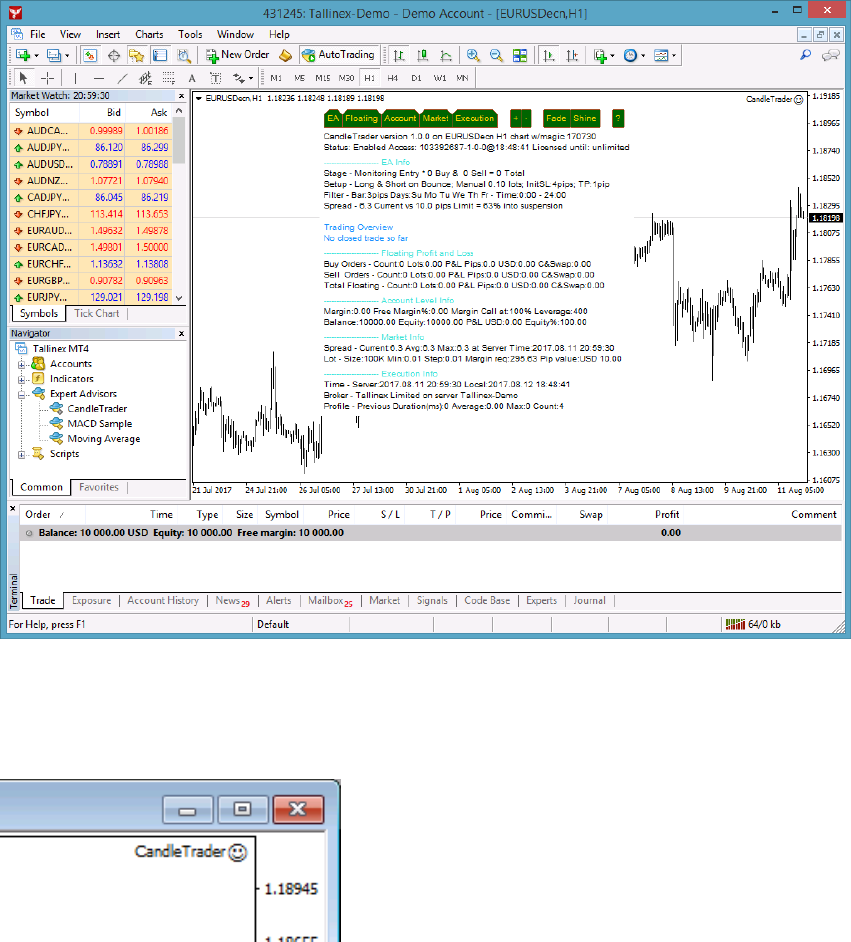Screen dimensions: 851x942
Task: Draw a vertical line tool
Action: coord(75,78)
